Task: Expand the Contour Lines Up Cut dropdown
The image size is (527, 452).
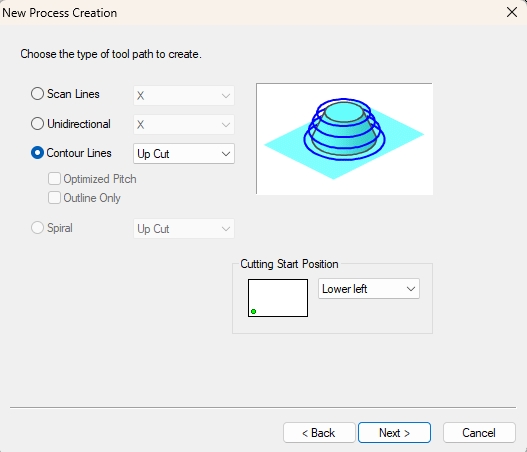Action: [184, 154]
